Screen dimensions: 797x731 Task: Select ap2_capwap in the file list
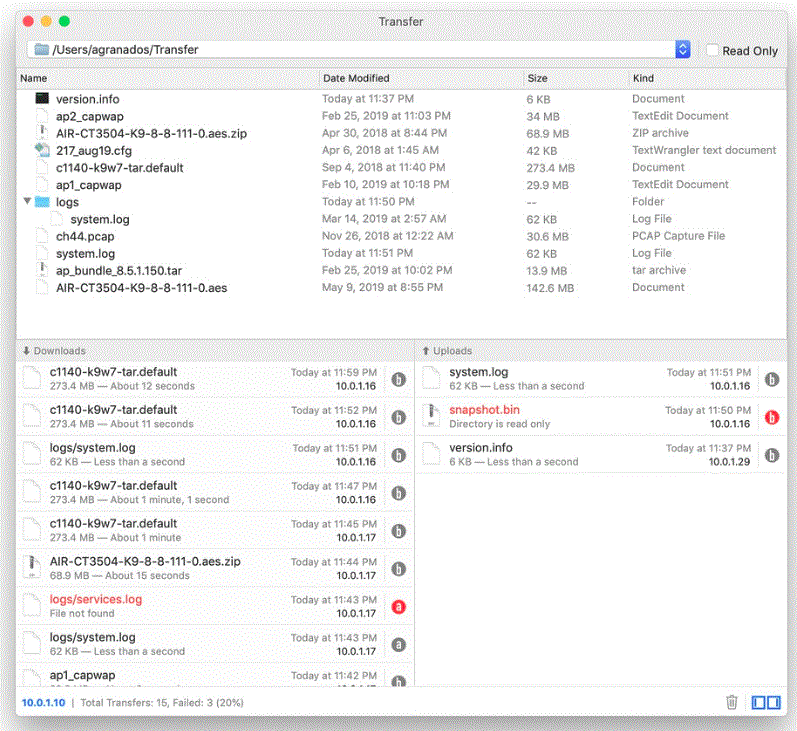[89, 116]
